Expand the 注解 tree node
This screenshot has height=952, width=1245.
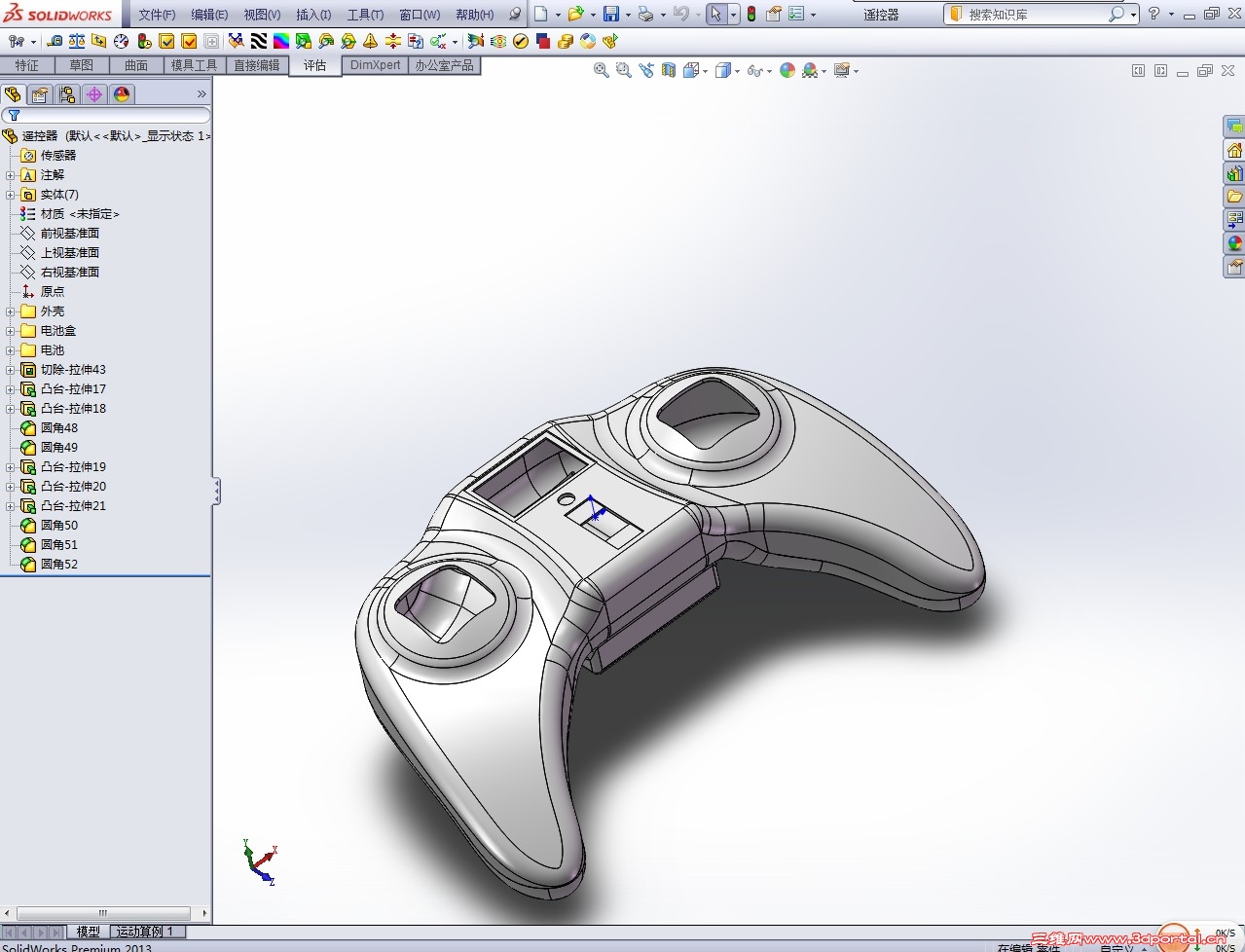click(10, 175)
